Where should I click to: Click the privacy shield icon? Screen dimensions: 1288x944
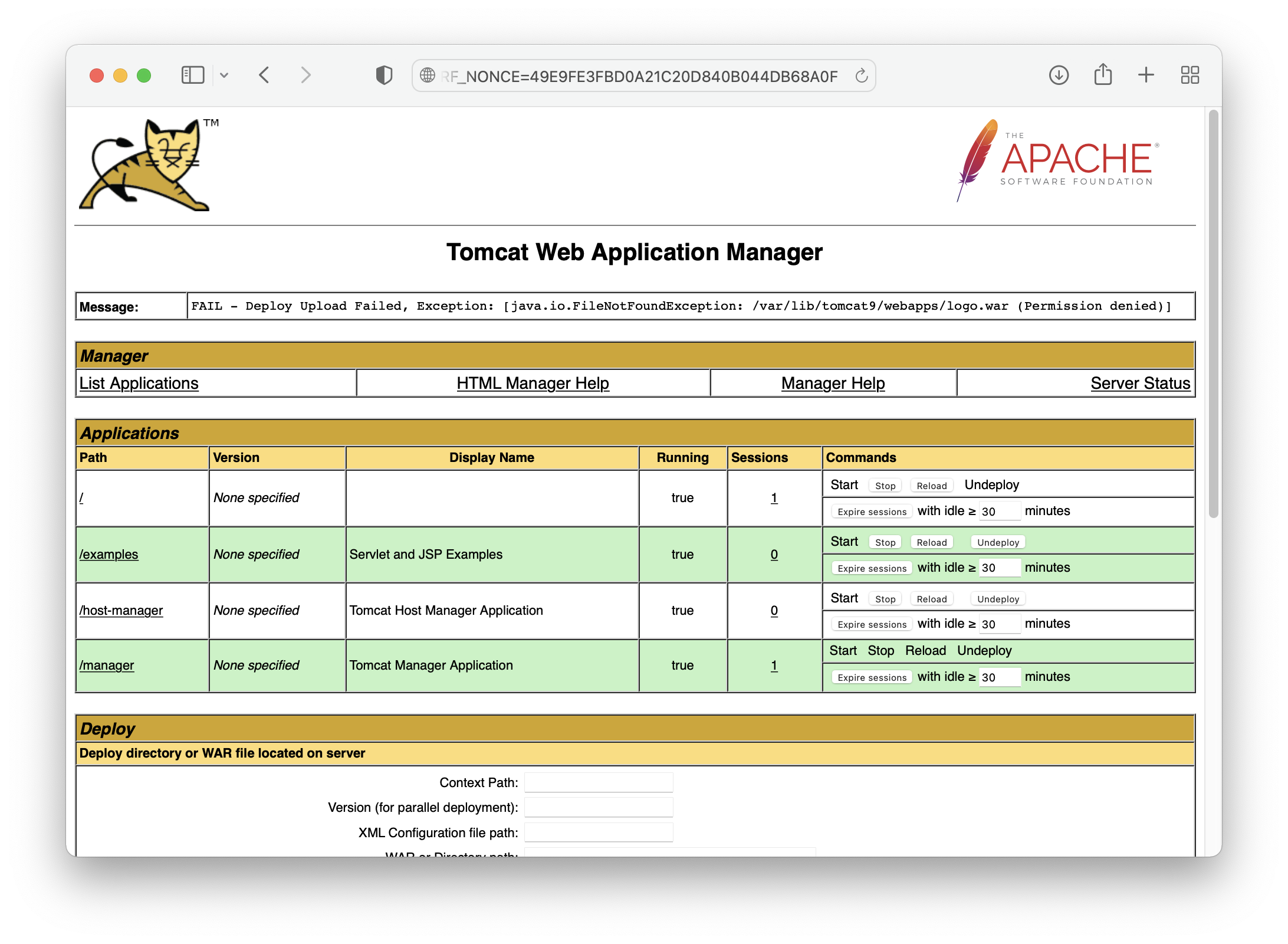click(384, 75)
